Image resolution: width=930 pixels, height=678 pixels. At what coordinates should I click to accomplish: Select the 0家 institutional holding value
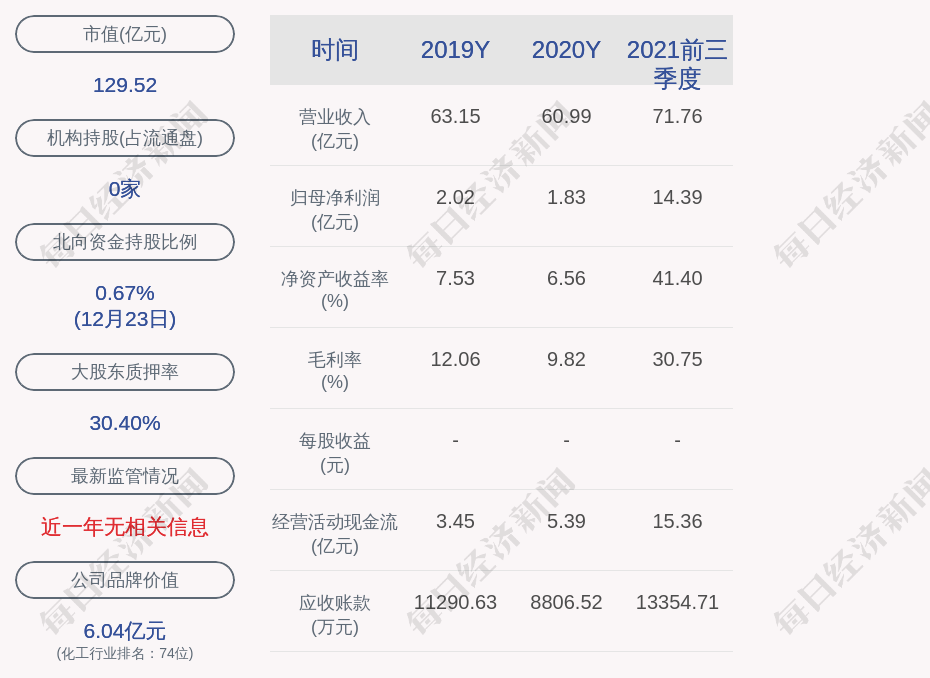(125, 189)
